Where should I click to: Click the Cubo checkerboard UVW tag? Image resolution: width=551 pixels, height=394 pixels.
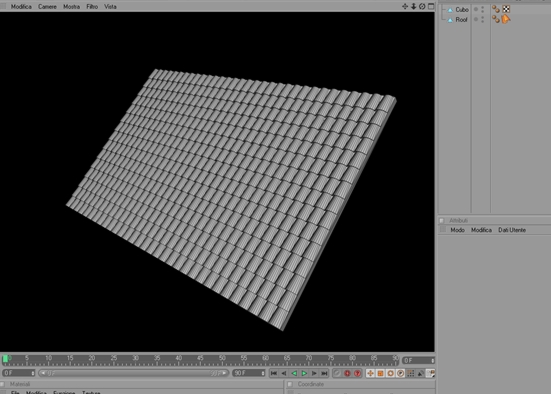[506, 9]
